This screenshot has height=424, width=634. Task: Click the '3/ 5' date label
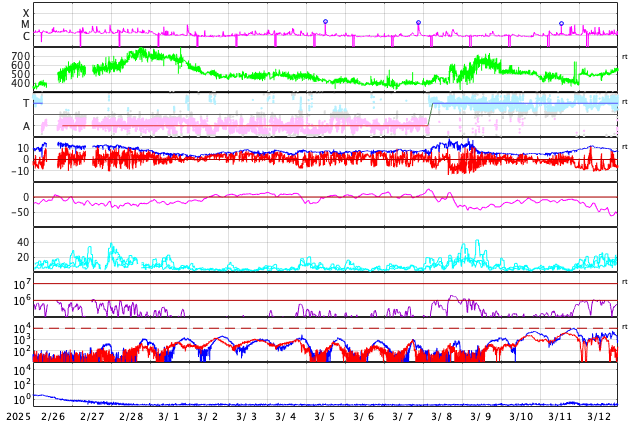(325, 416)
